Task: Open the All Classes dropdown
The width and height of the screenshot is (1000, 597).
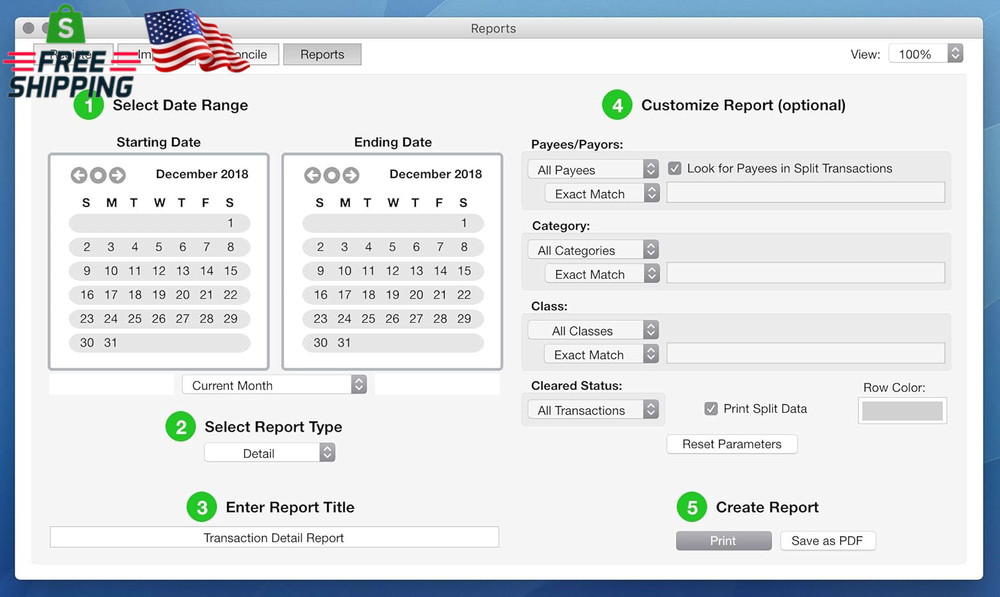Action: (x=593, y=330)
